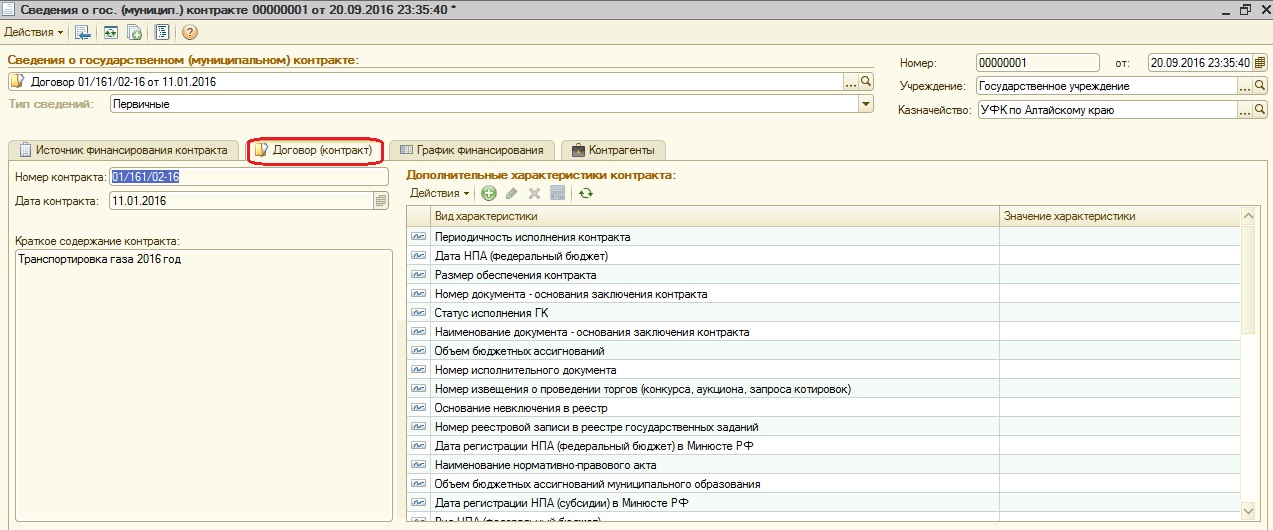The image size is (1273, 530).
Task: Open calendar for Дата контракта field
Action: tap(380, 201)
